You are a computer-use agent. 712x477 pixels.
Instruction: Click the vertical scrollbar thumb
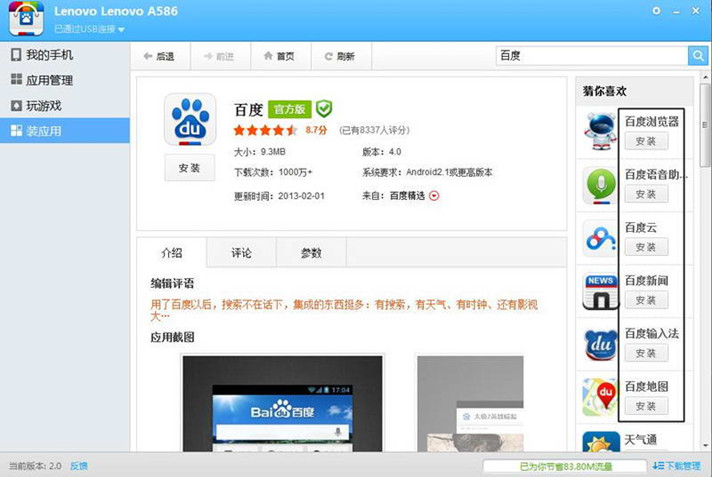[x=705, y=125]
